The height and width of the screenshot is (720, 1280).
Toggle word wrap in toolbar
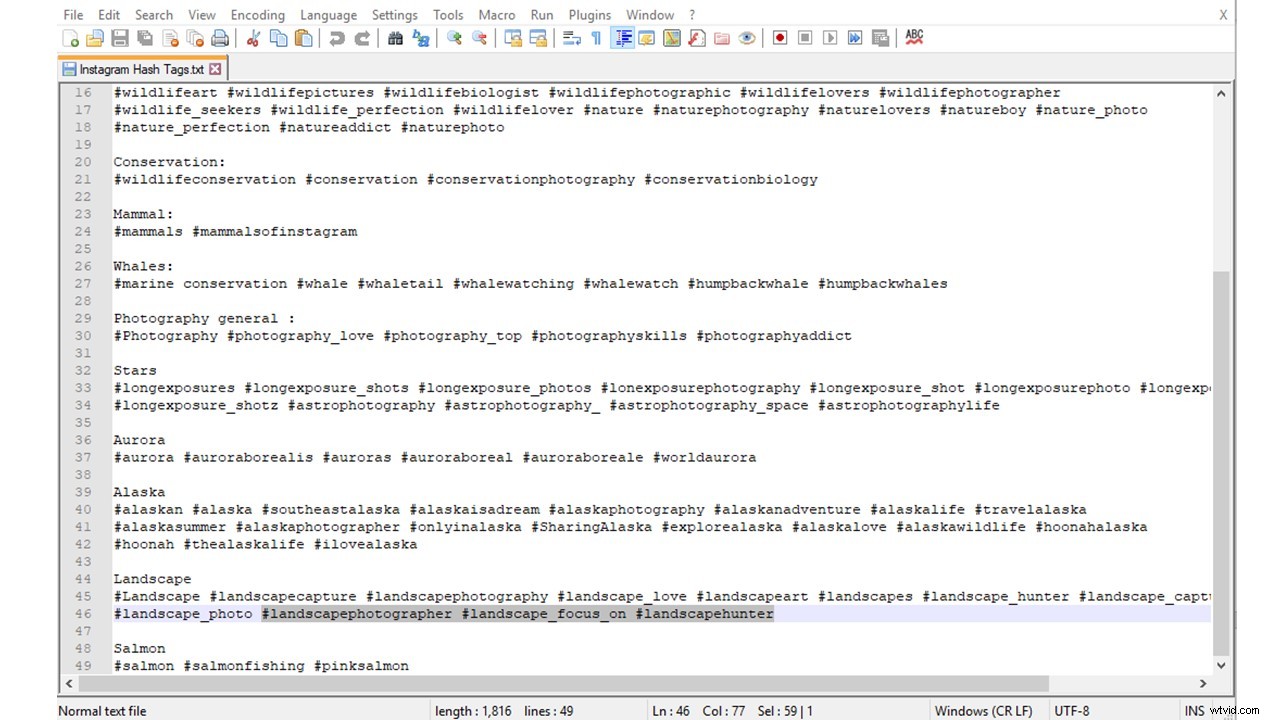pos(572,39)
